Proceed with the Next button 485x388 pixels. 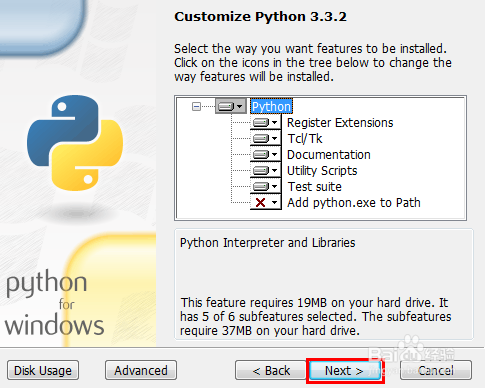tap(345, 370)
